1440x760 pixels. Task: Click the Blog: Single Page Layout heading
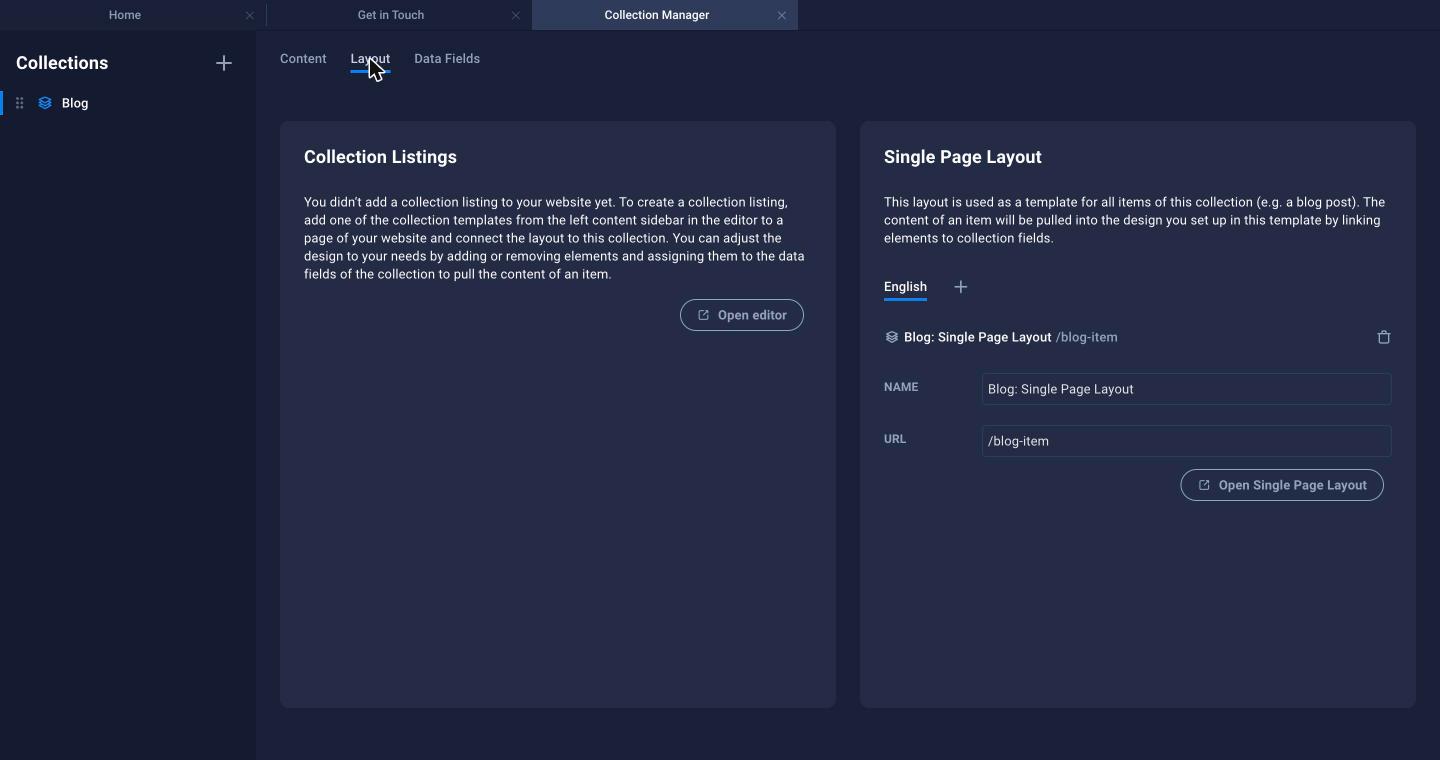(x=977, y=337)
